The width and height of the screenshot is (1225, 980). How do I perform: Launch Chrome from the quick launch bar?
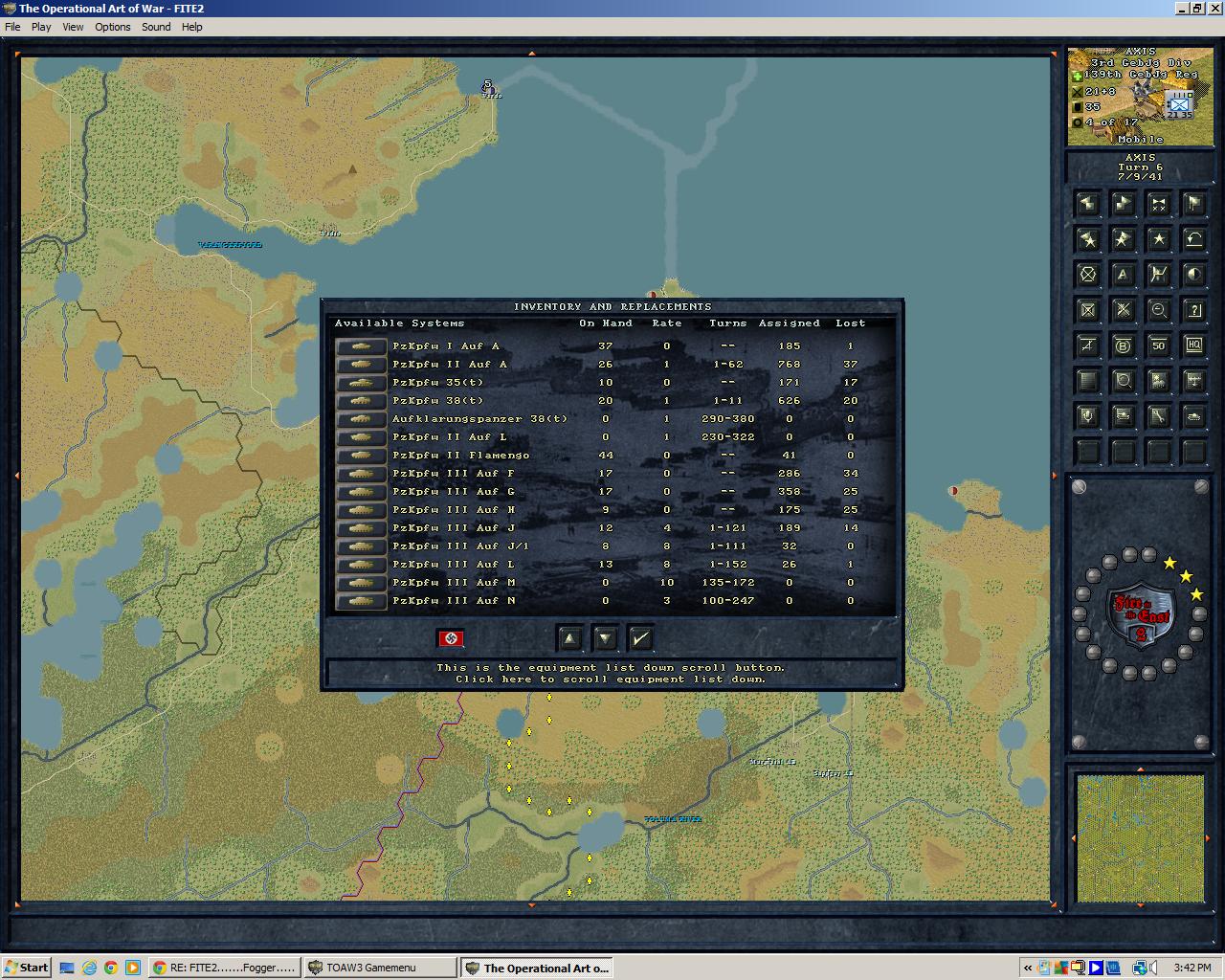point(110,968)
